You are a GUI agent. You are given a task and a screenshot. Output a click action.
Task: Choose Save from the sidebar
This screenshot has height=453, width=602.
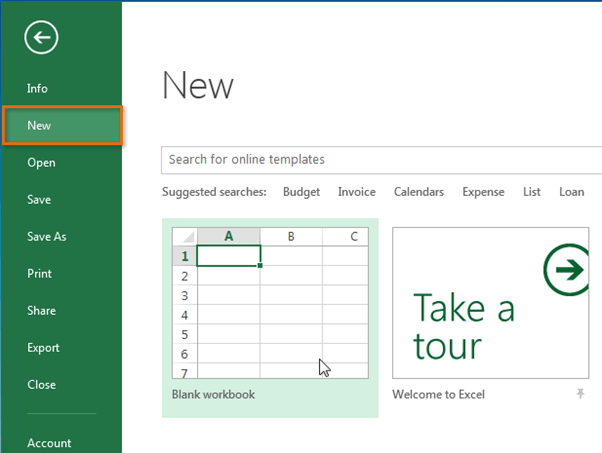tap(39, 200)
